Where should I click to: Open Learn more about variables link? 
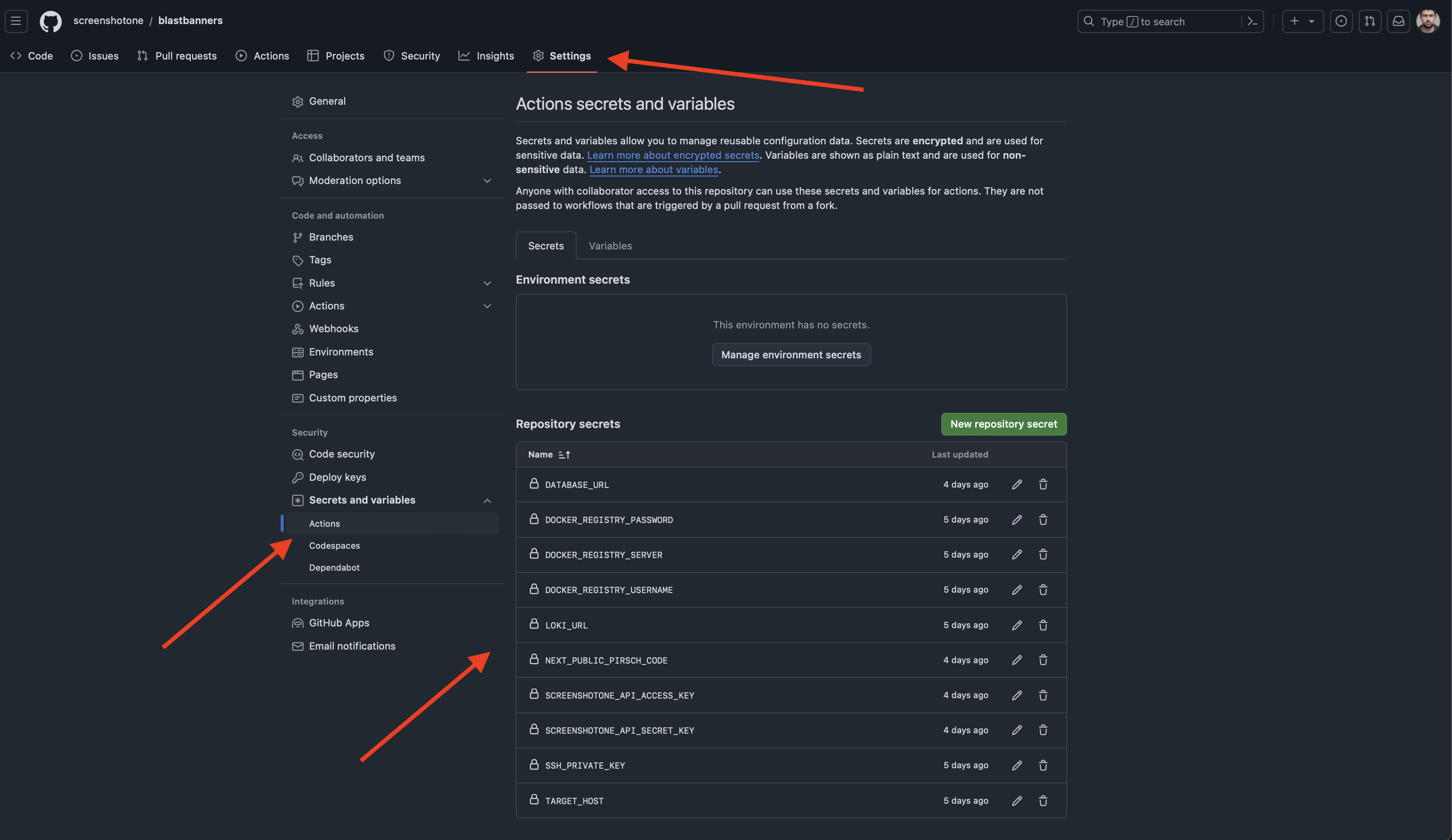click(654, 169)
